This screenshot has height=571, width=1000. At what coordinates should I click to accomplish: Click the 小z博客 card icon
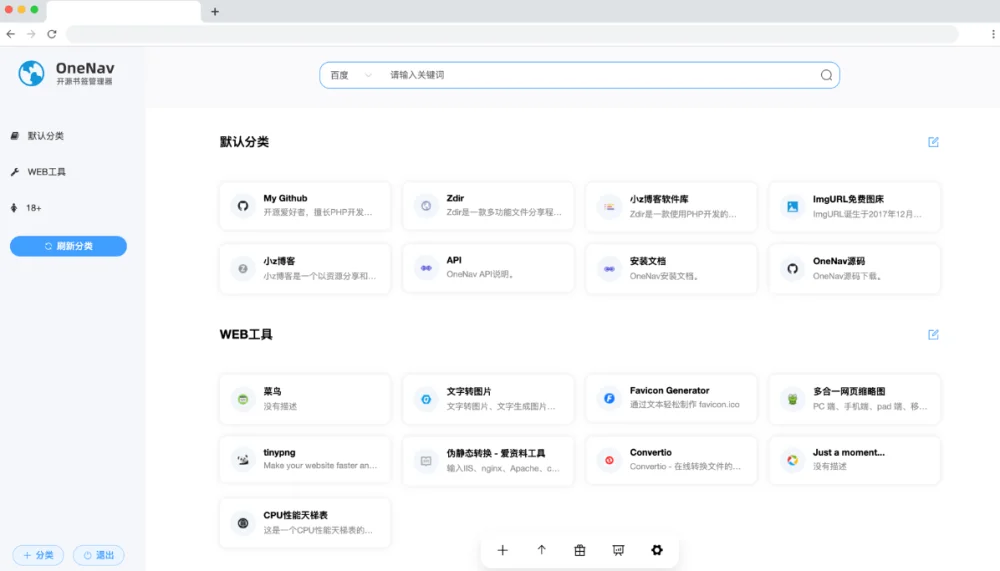click(x=243, y=269)
